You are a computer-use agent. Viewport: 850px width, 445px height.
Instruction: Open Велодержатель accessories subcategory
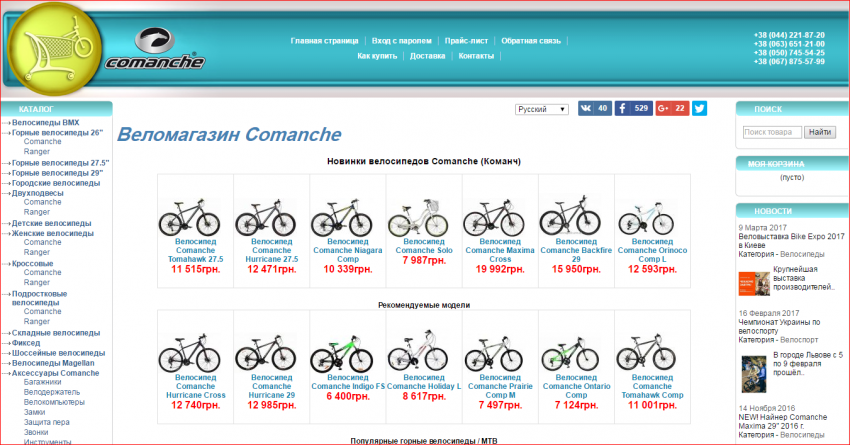coord(51,392)
